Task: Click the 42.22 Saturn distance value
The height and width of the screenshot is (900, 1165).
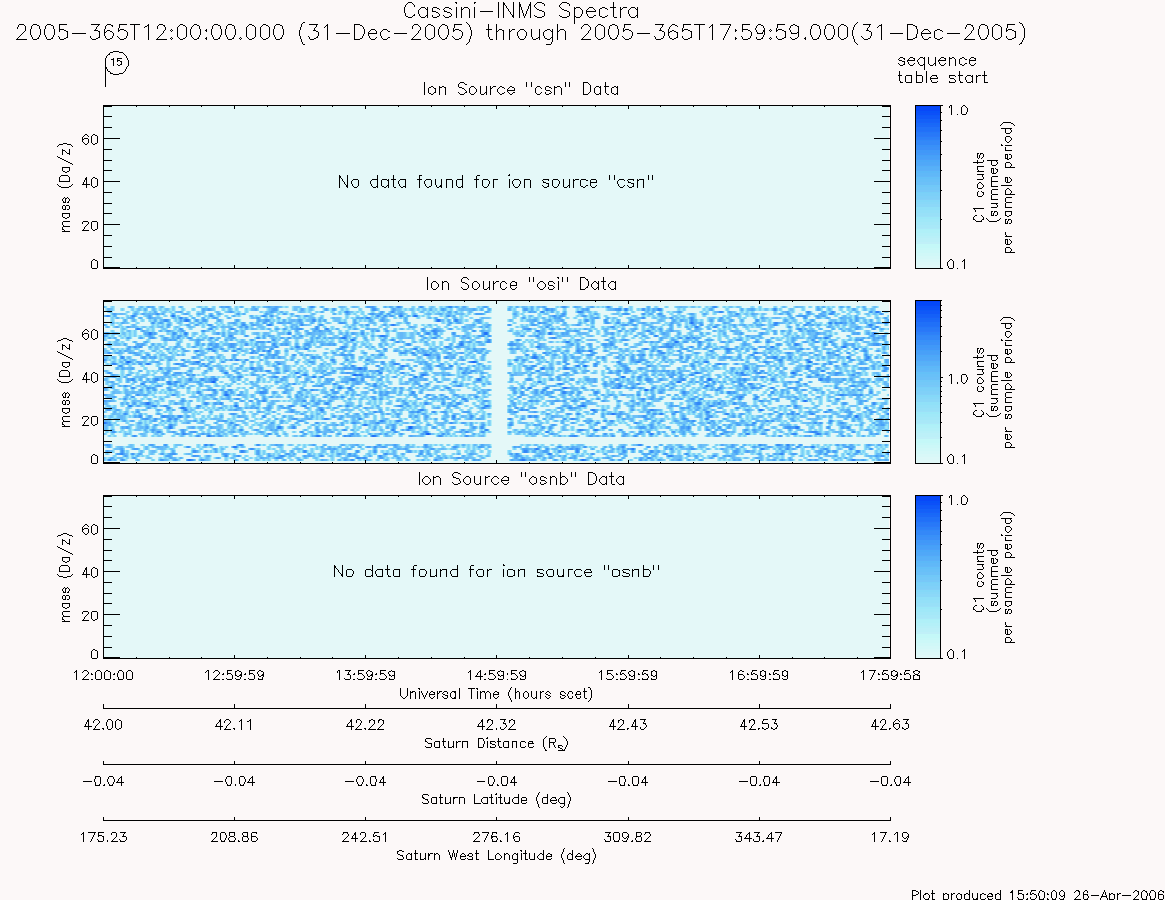Action: click(366, 725)
